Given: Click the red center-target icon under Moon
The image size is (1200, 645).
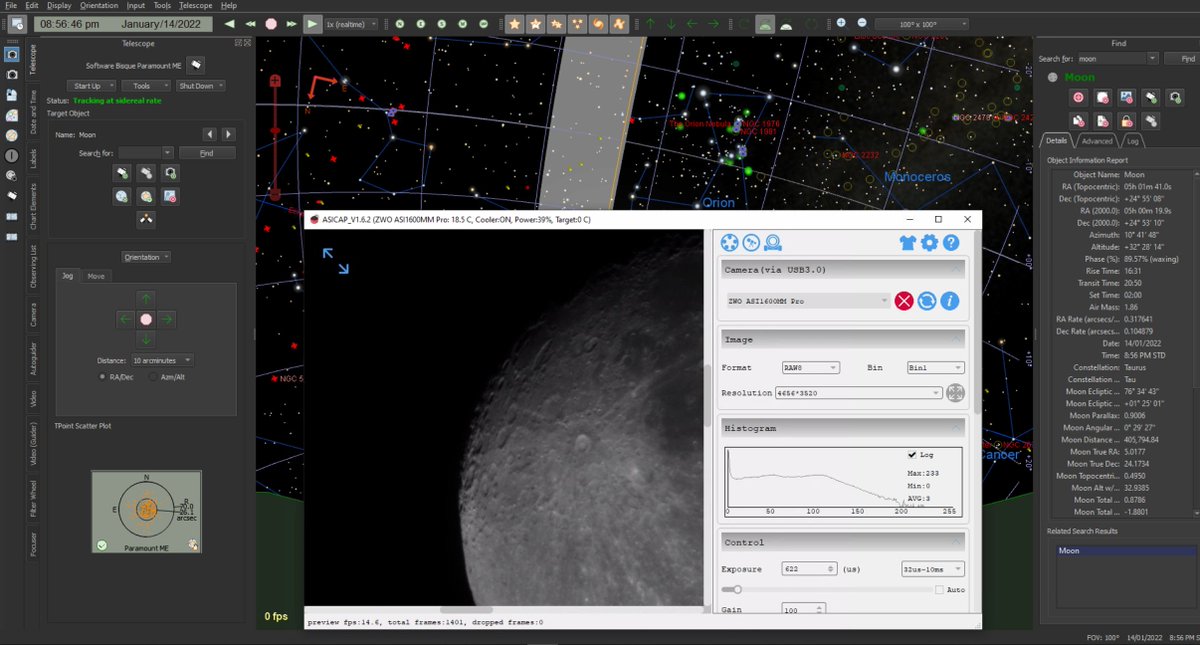Looking at the screenshot, I should click(1078, 97).
